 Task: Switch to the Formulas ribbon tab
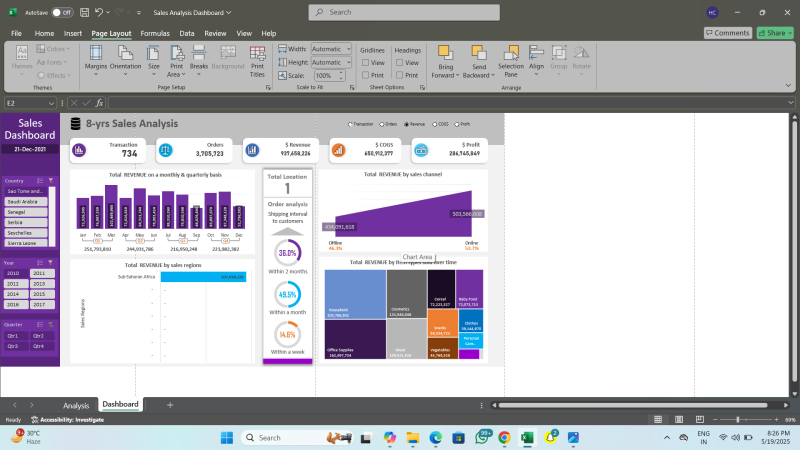[x=155, y=33]
